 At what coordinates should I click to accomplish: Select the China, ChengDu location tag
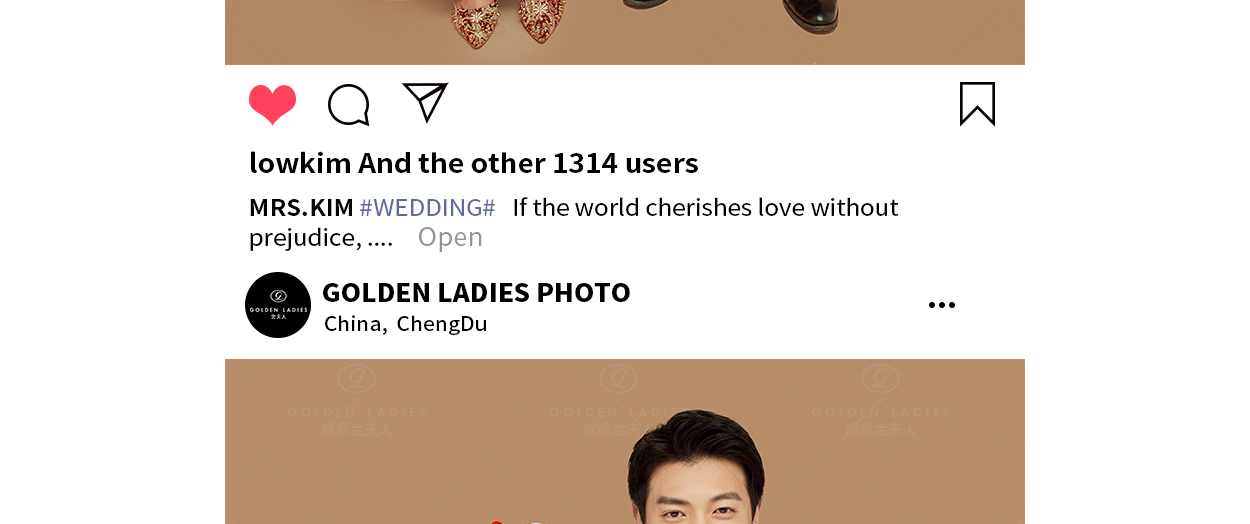tap(406, 324)
